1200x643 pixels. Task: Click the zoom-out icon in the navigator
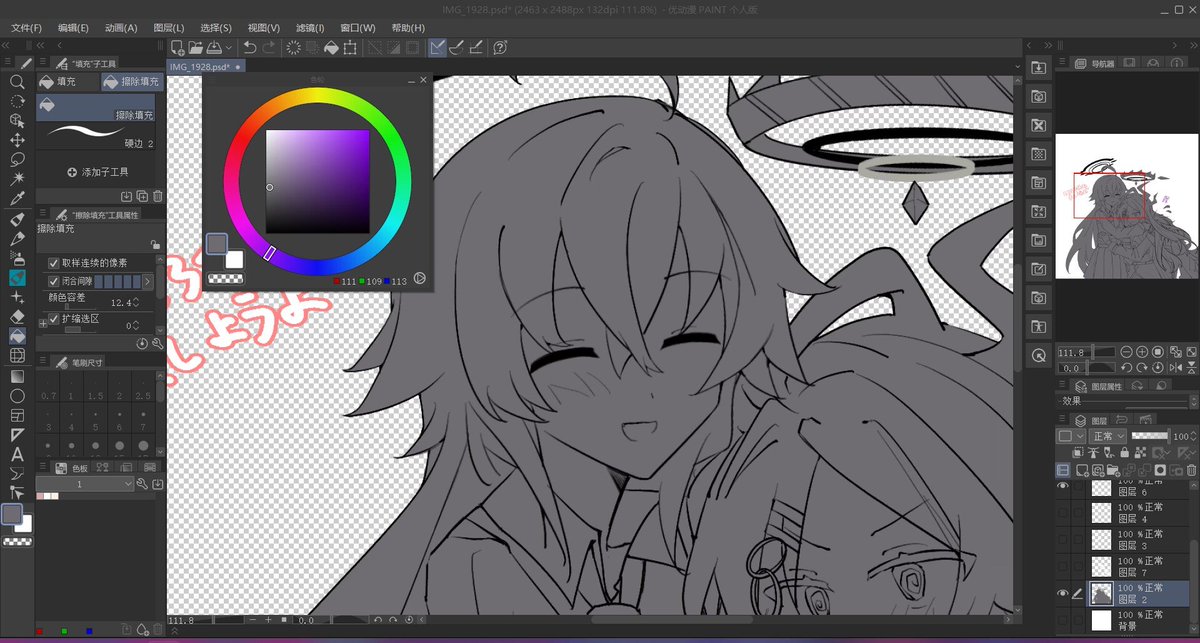click(x=1127, y=352)
